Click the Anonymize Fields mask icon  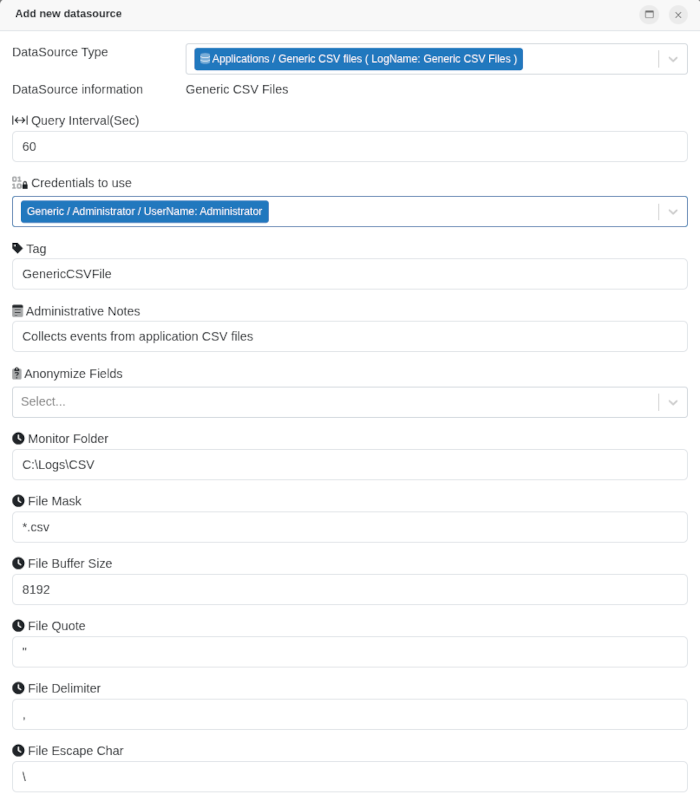pyautogui.click(x=17, y=373)
